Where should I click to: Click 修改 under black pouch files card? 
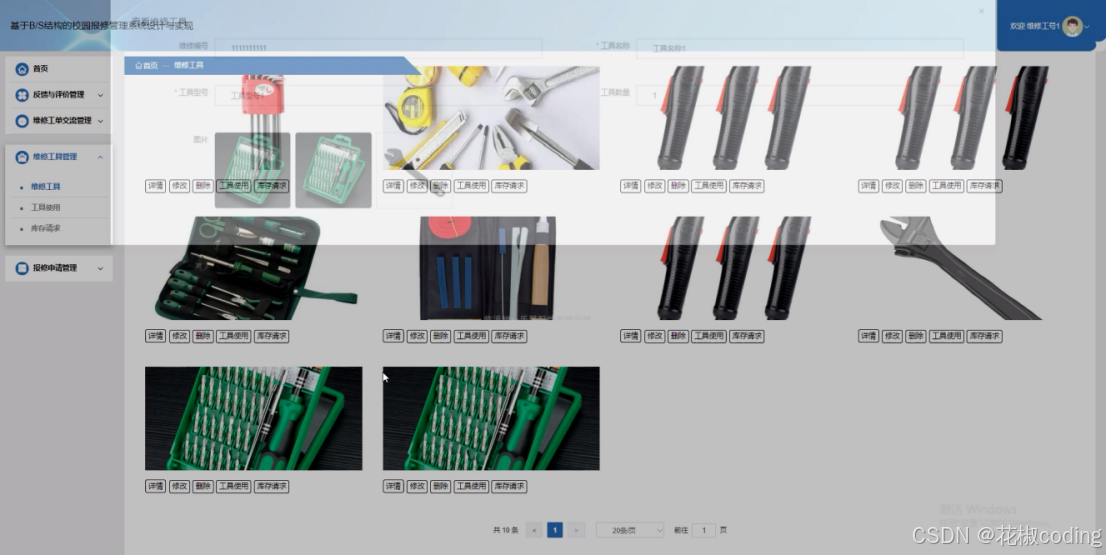pos(417,337)
